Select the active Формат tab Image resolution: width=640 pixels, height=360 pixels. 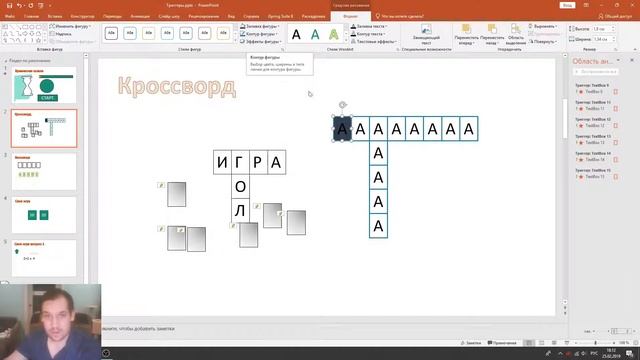(350, 16)
